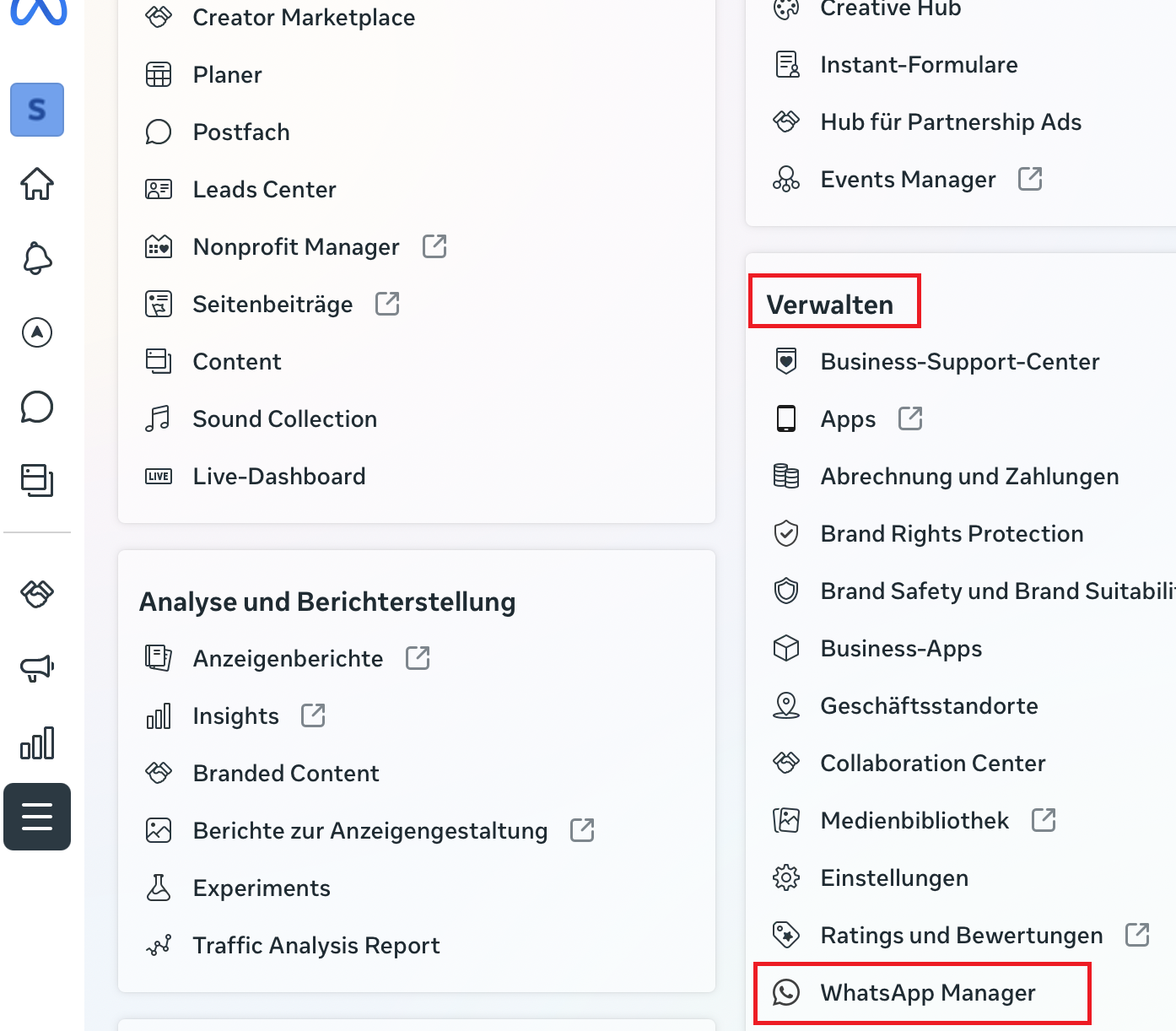
Task: Open notifications bell in sidebar
Action: (37, 257)
